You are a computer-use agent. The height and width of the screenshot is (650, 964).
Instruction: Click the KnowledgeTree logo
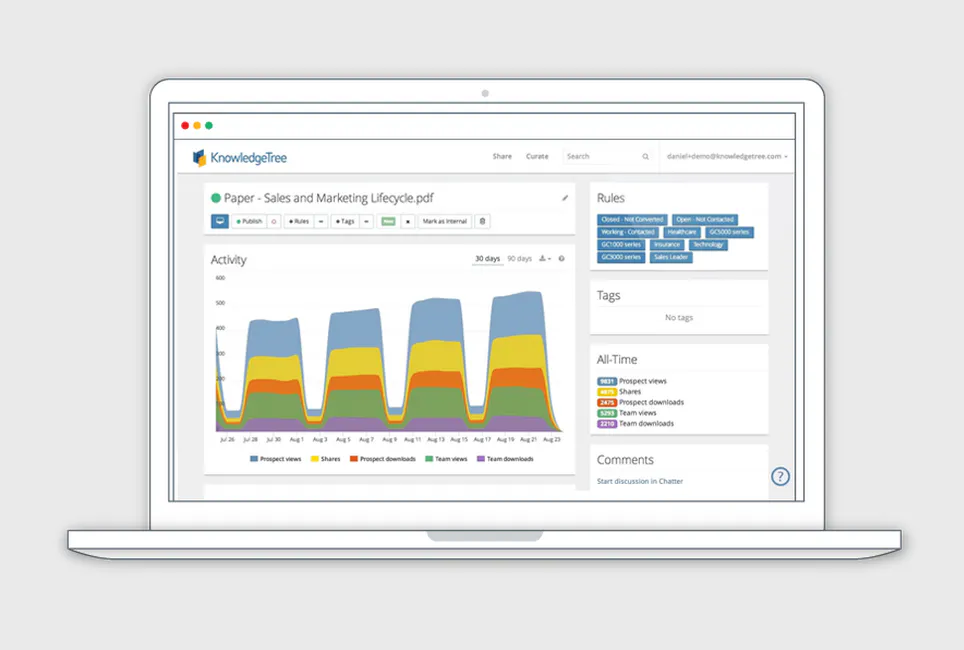coord(240,157)
